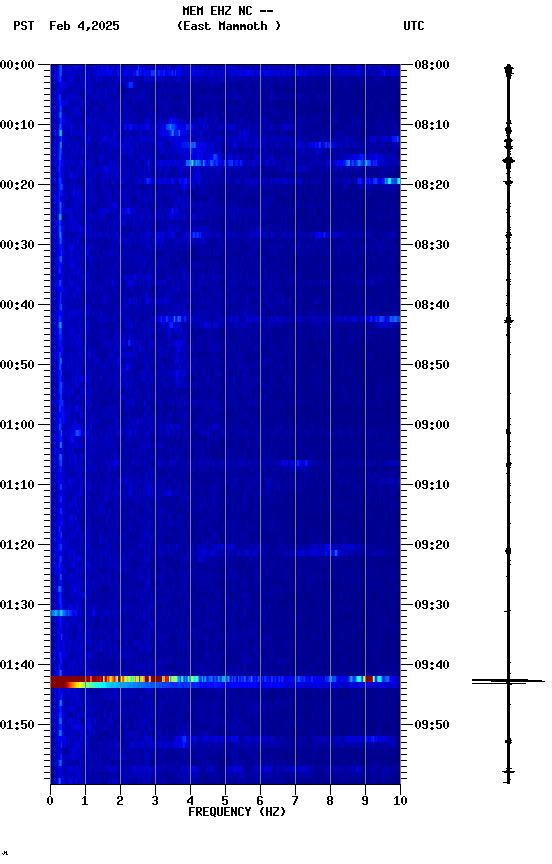Viewport: 552px width, 864px height.
Task: Click the date 'Feb 4,2025'
Action: point(84,26)
